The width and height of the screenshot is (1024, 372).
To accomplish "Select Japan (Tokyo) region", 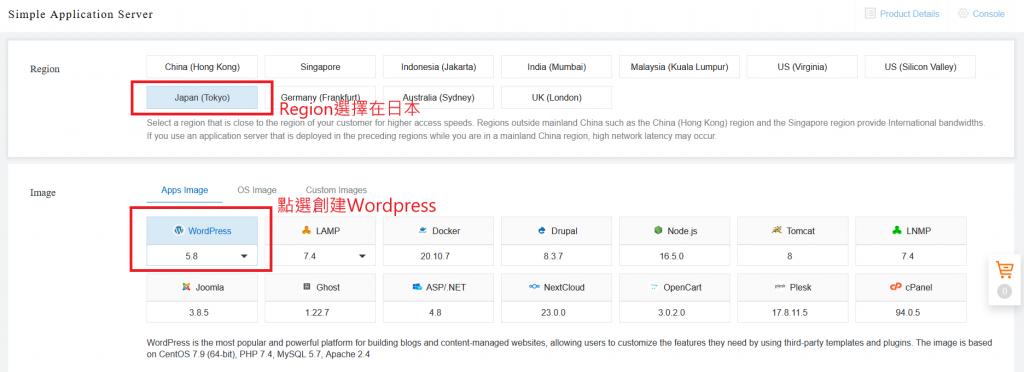I will tap(202, 98).
